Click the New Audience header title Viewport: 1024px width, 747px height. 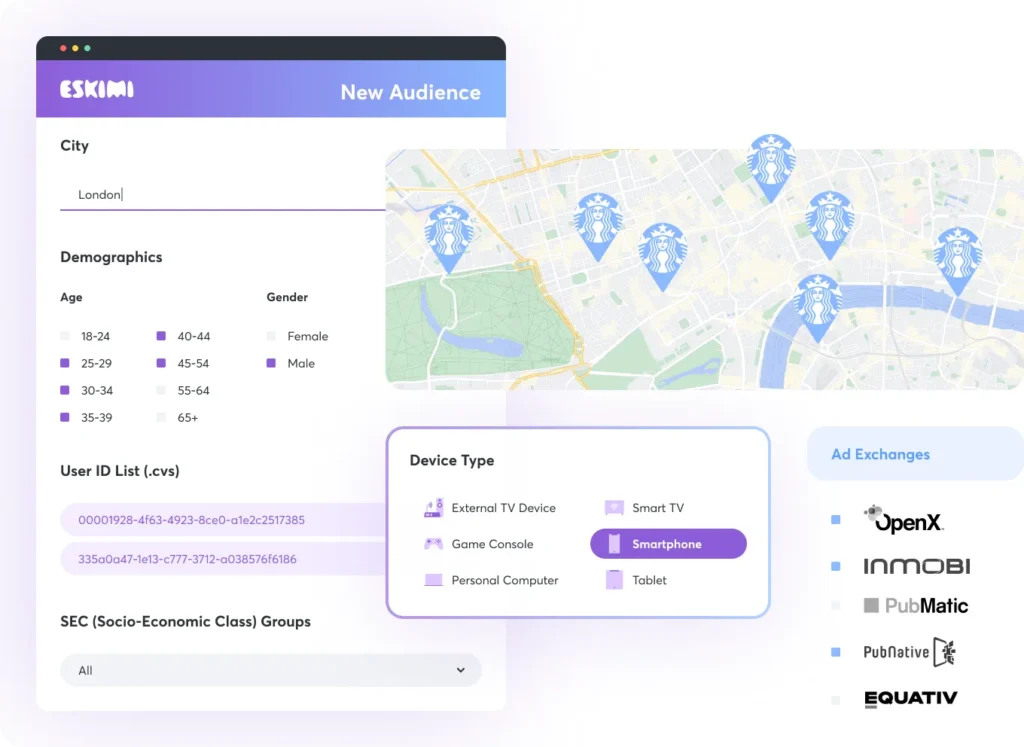click(410, 92)
